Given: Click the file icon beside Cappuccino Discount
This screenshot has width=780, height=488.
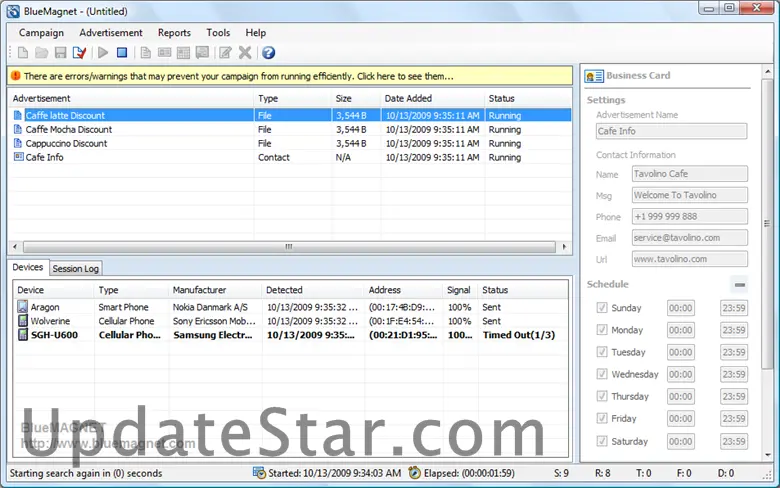Looking at the screenshot, I should point(18,143).
